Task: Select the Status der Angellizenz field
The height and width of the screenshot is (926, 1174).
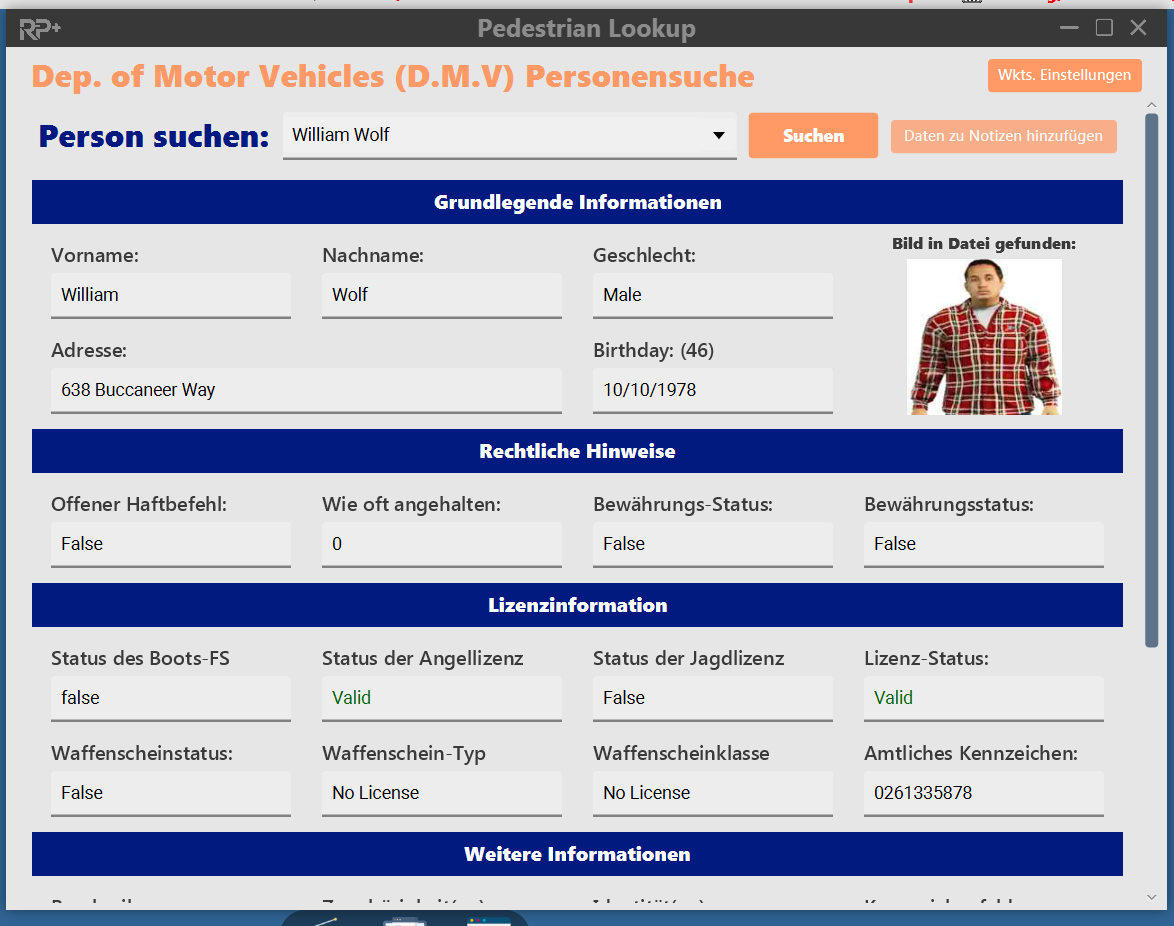Action: point(441,698)
